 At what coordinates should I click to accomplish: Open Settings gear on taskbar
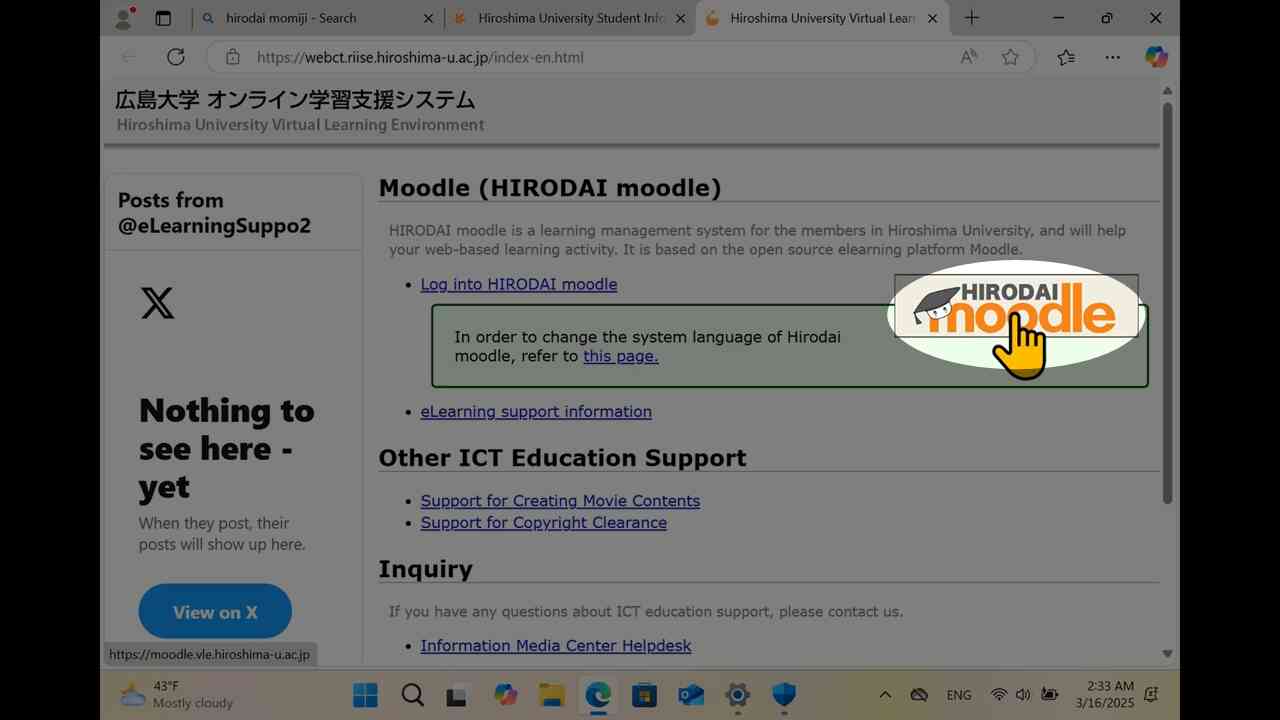coord(738,695)
